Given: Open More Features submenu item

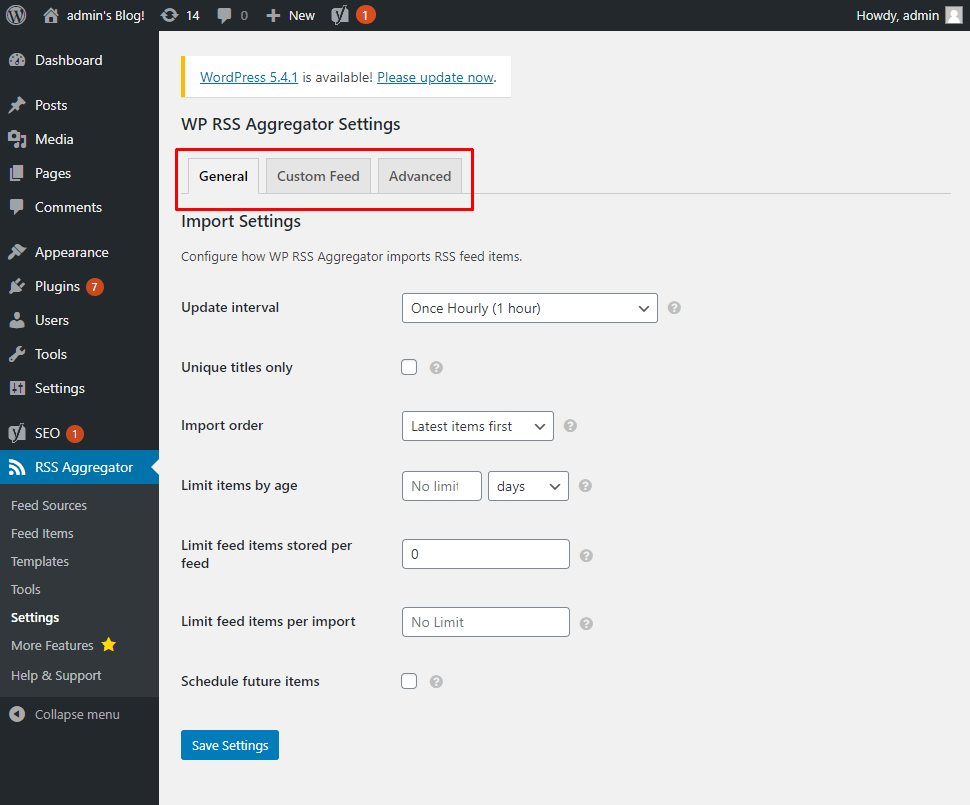Looking at the screenshot, I should [x=52, y=645].
